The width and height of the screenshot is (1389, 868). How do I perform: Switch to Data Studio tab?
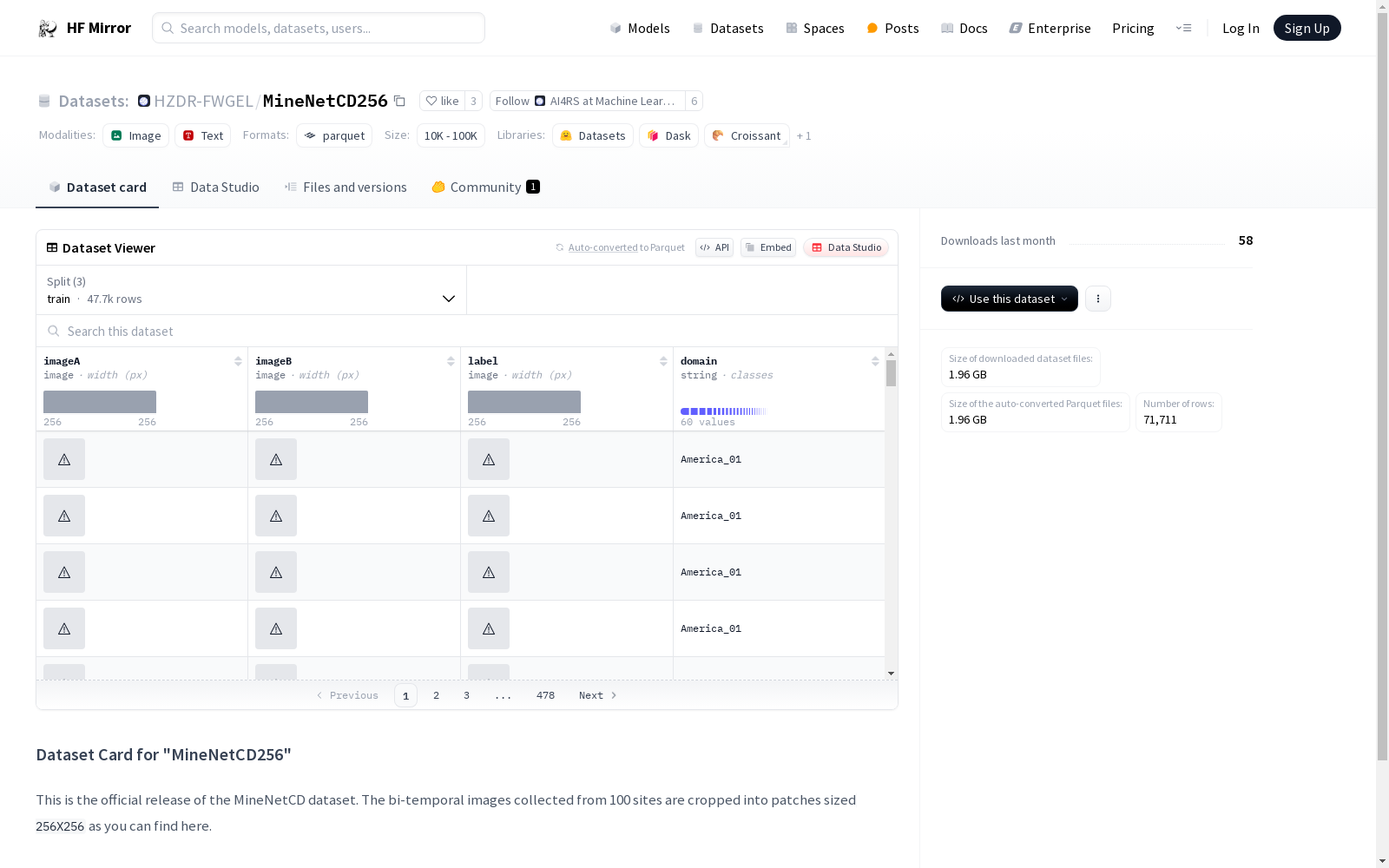coord(215,187)
